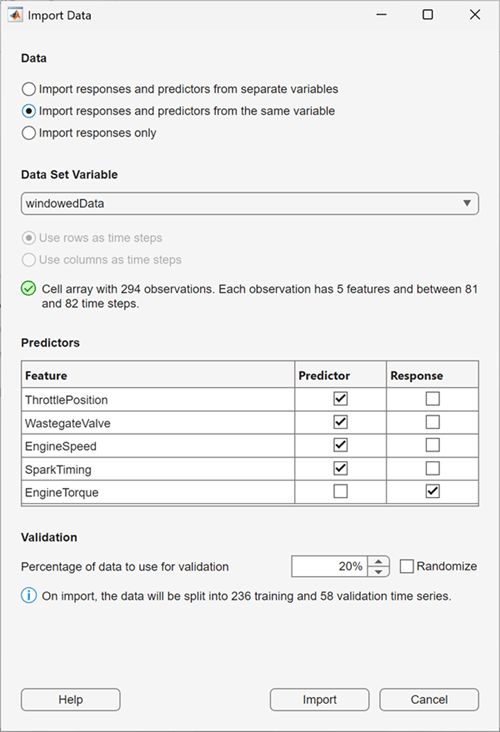Check EngineSpeed Response checkbox
The width and height of the screenshot is (500, 732).
(x=433, y=445)
